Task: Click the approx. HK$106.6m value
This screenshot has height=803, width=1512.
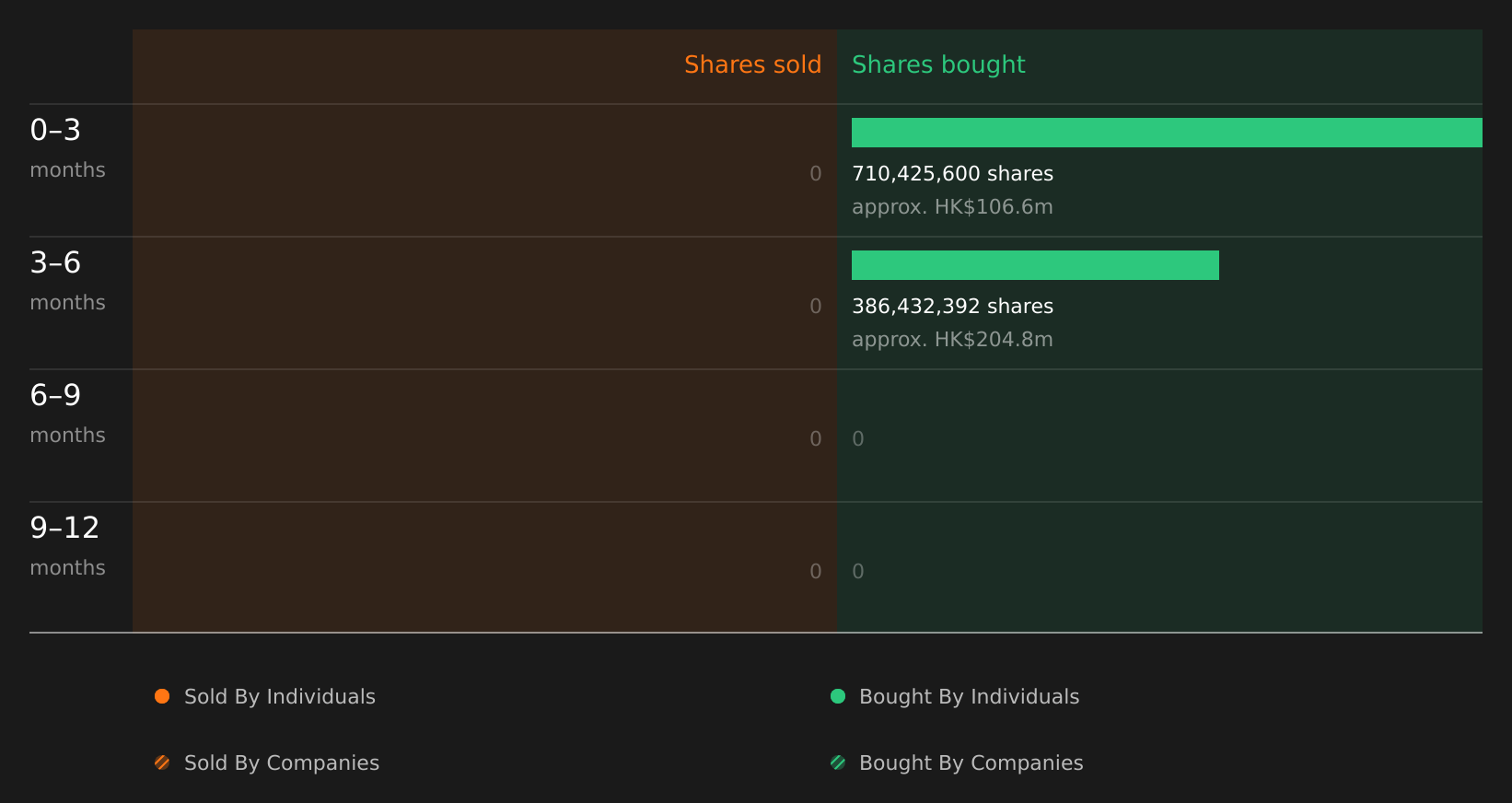Action: coord(952,207)
